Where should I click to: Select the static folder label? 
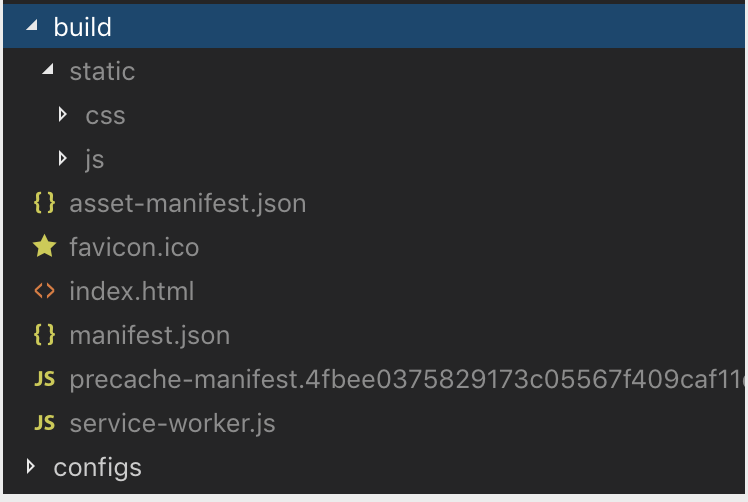click(x=102, y=71)
